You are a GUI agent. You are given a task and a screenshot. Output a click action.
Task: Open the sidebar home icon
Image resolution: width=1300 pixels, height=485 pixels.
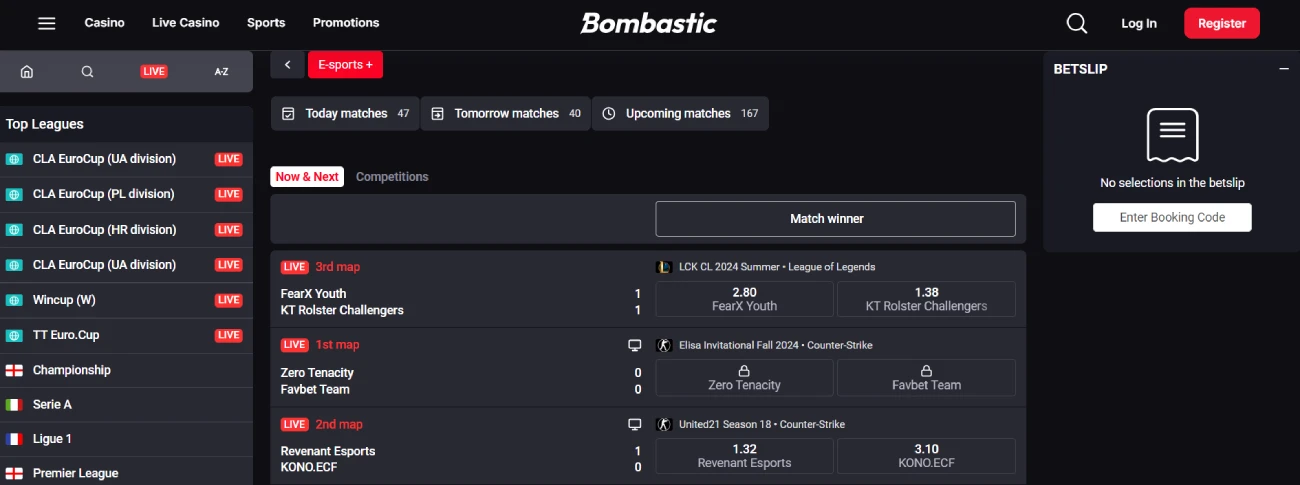[x=27, y=71]
